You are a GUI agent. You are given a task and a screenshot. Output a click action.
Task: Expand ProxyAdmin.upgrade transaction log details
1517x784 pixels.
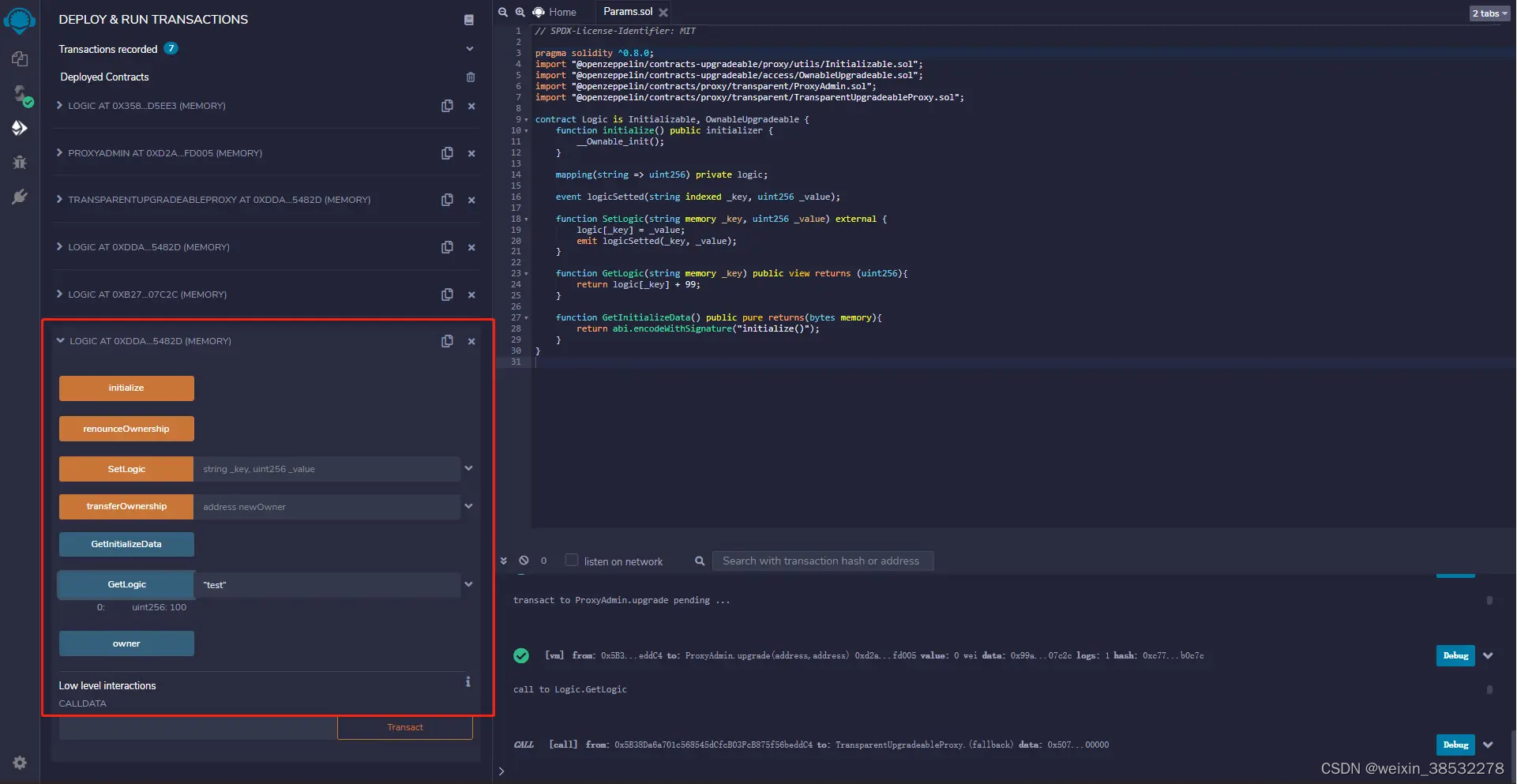1488,655
